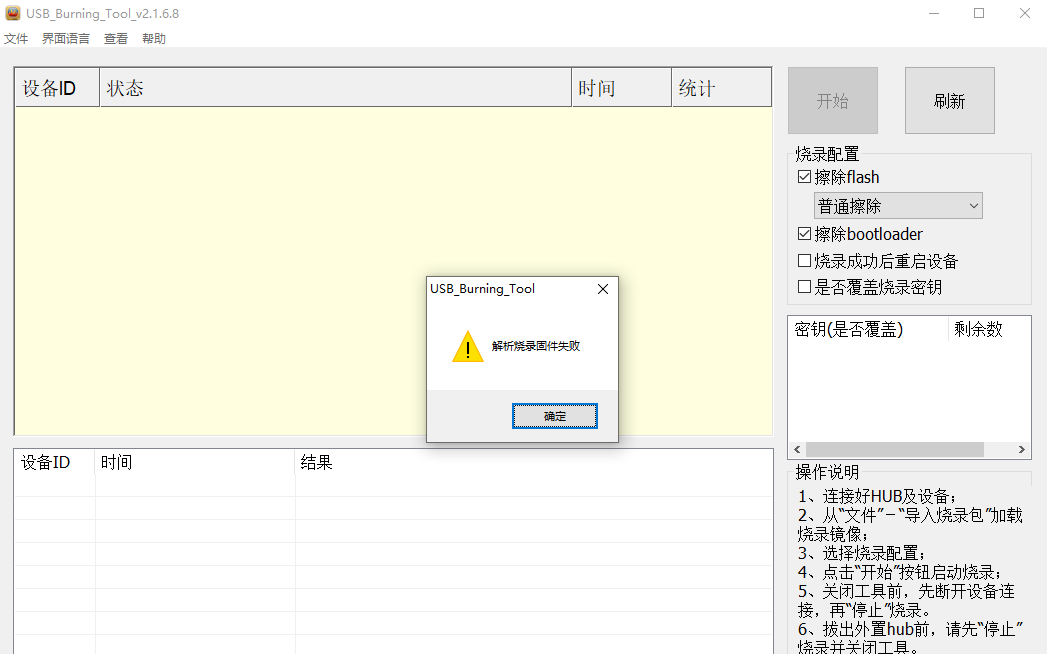The width and height of the screenshot is (1056, 664).
Task: Click the top table 设备ID header
Action: 57,88
